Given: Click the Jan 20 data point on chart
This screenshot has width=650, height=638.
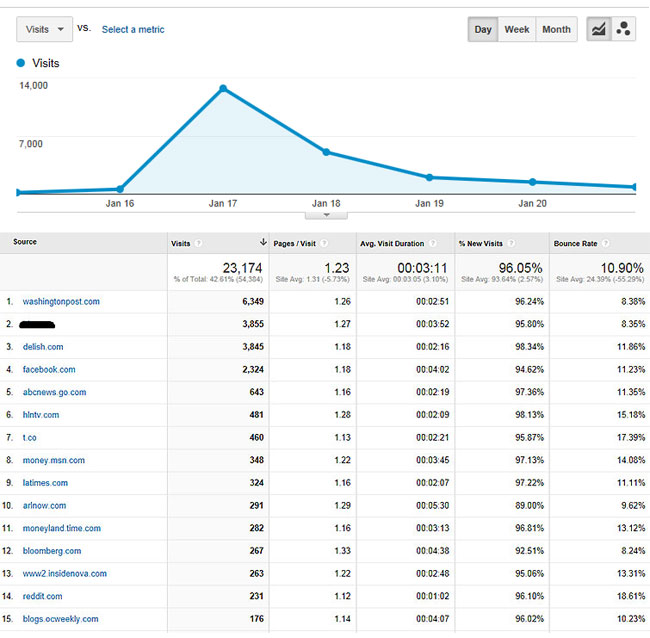Looking at the screenshot, I should pyautogui.click(x=533, y=182).
